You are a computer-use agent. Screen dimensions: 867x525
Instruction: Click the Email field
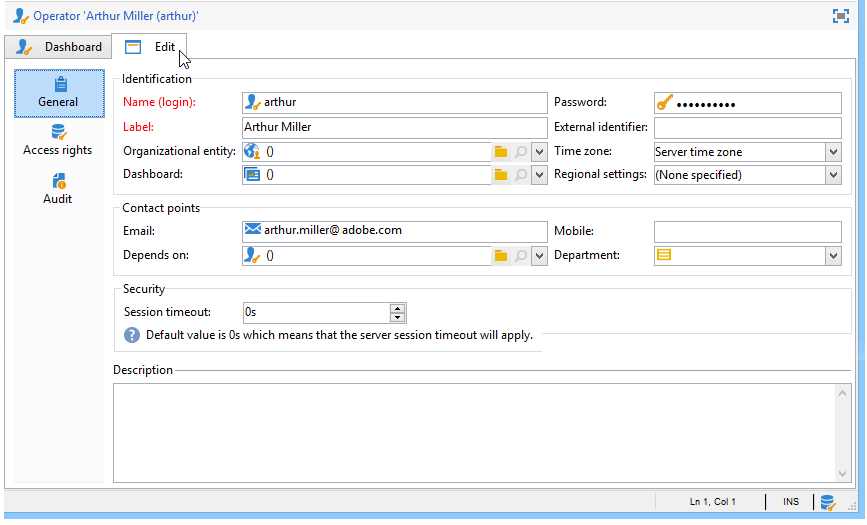click(x=395, y=232)
